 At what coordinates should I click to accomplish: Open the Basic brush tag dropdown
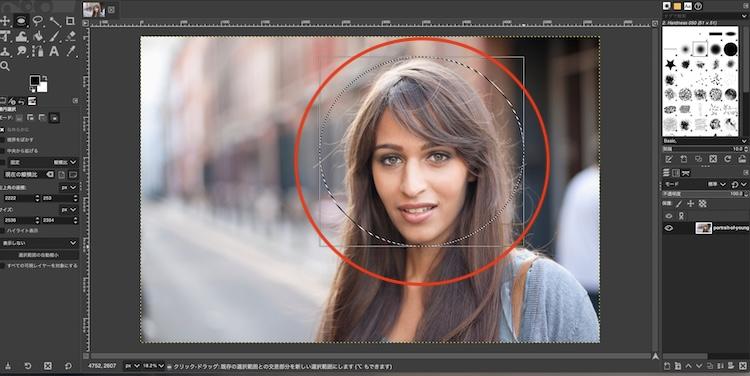coord(705,141)
